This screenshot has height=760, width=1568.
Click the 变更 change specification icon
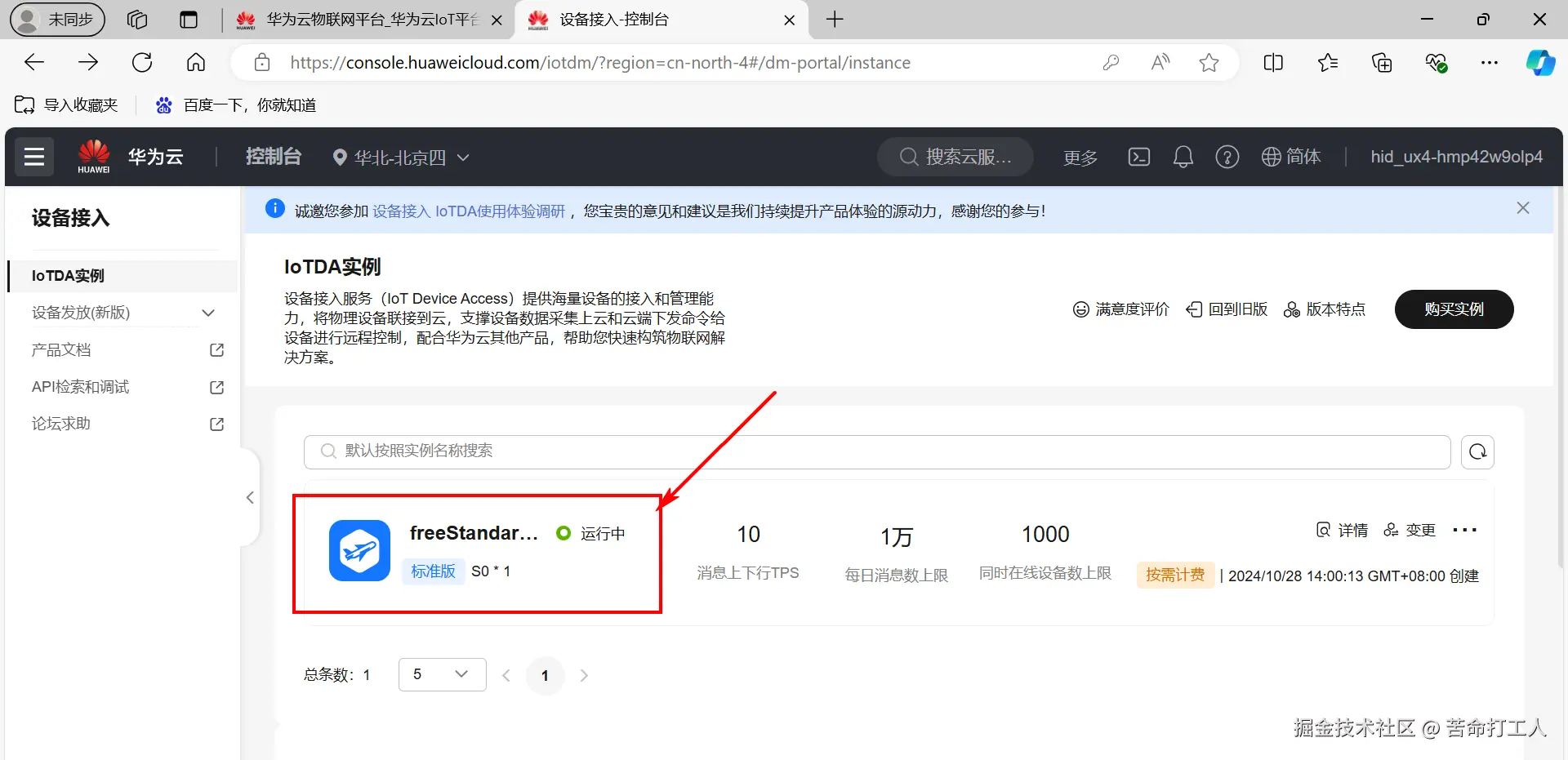tap(1410, 530)
